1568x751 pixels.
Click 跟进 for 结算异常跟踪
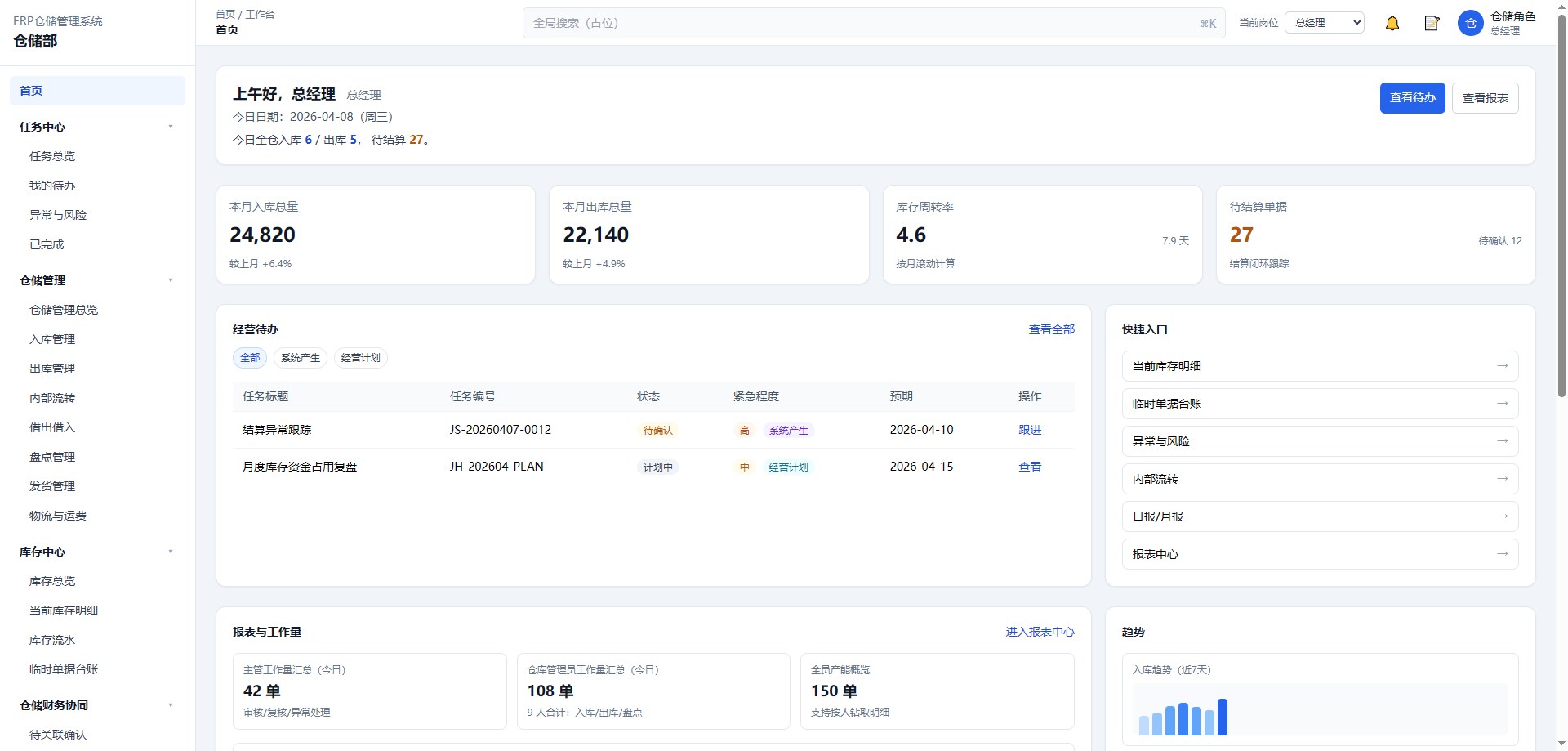(1030, 430)
